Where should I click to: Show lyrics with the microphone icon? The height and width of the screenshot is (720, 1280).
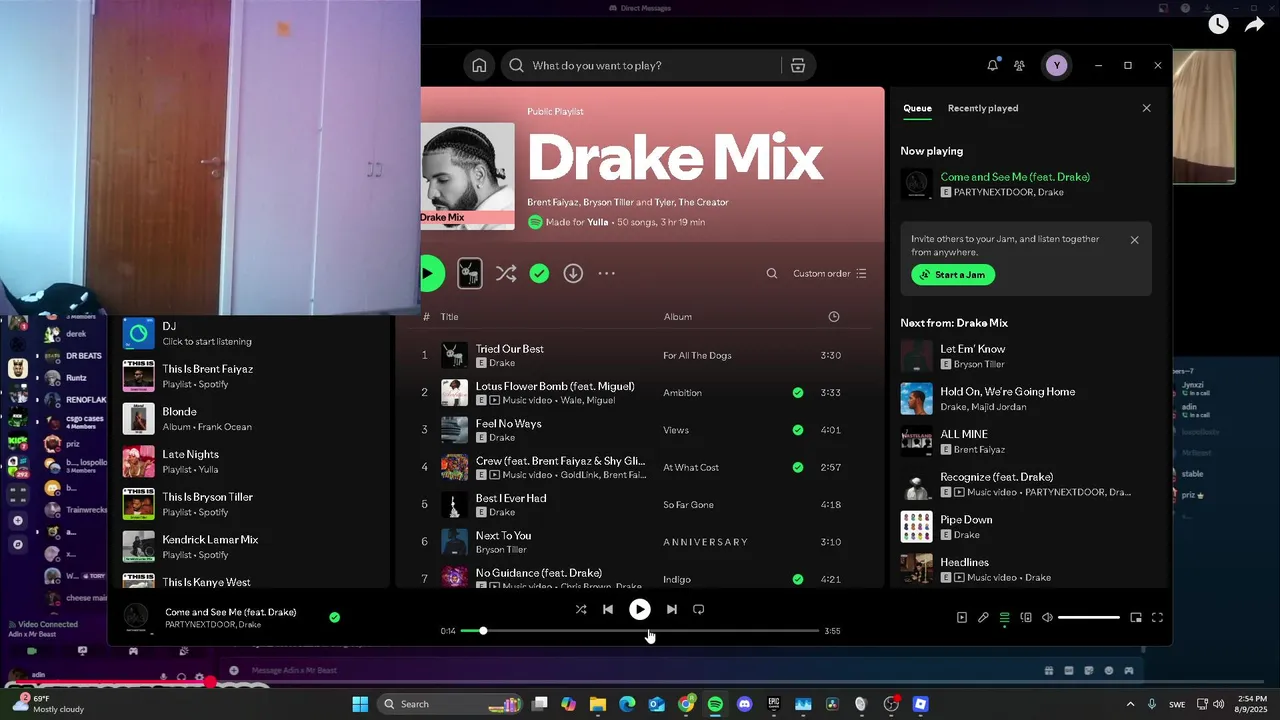pos(983,617)
